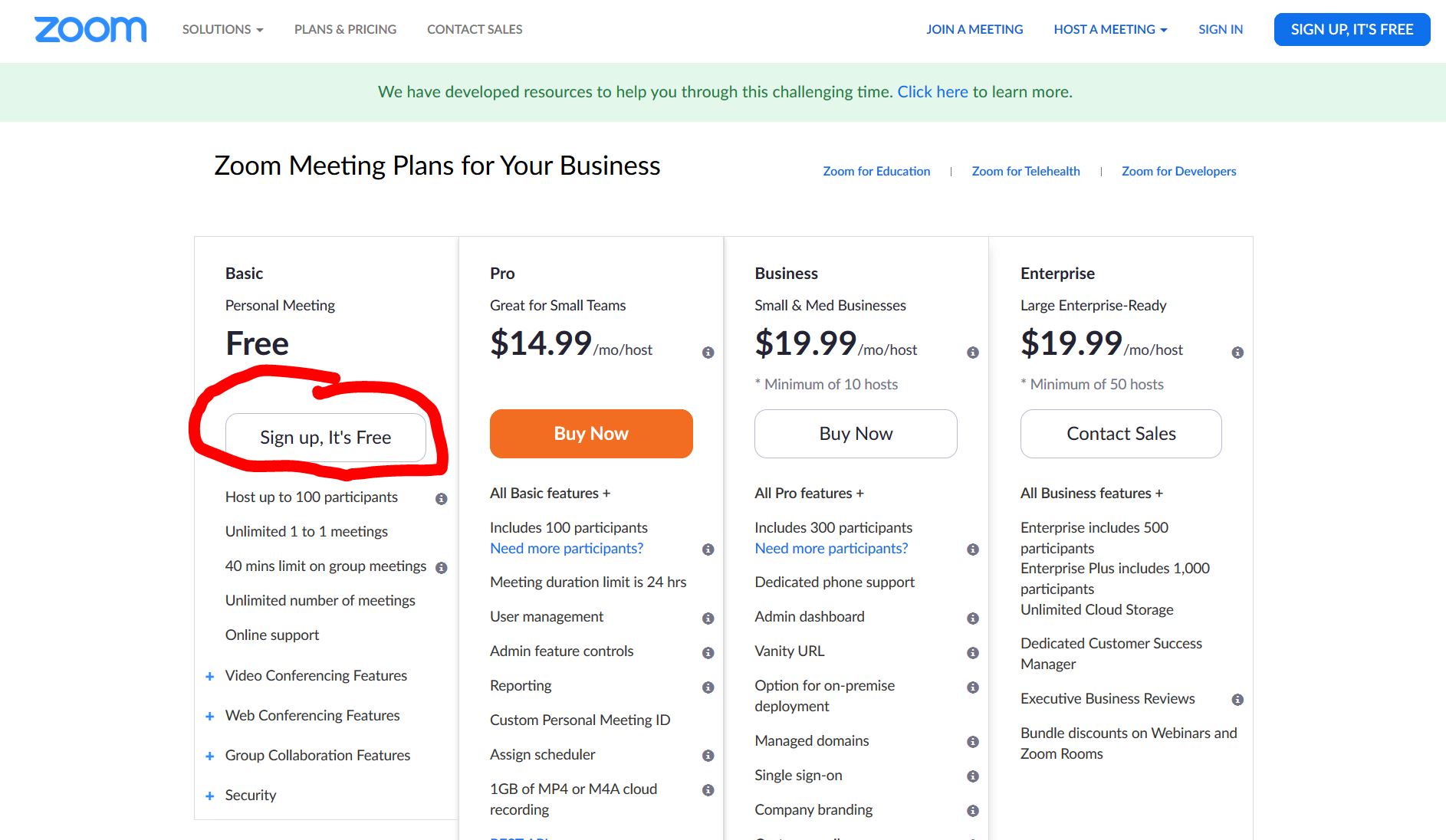
Task: Click info icon next to Host up to 100 participants
Action: point(441,499)
